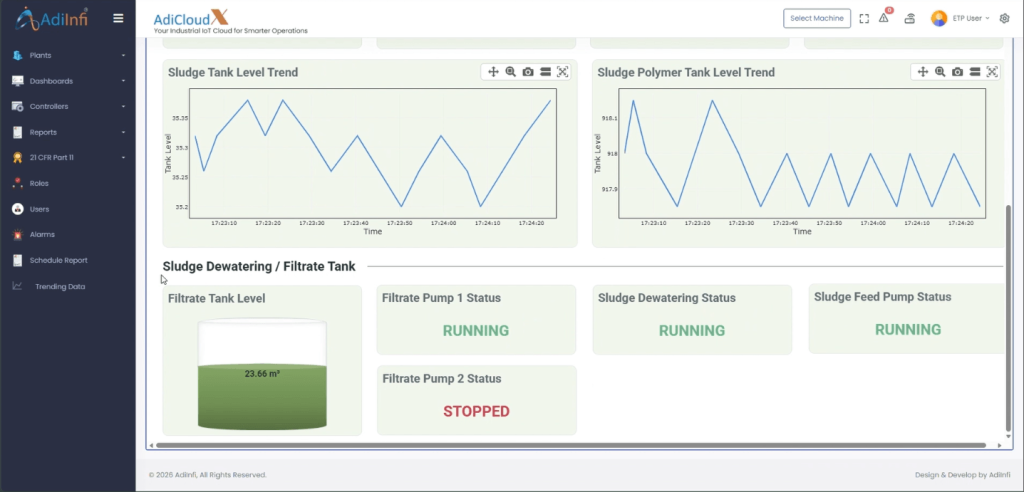Select Zoom tool on Sludge Polymer Tank Trend
This screenshot has height=492, width=1024.
point(940,72)
